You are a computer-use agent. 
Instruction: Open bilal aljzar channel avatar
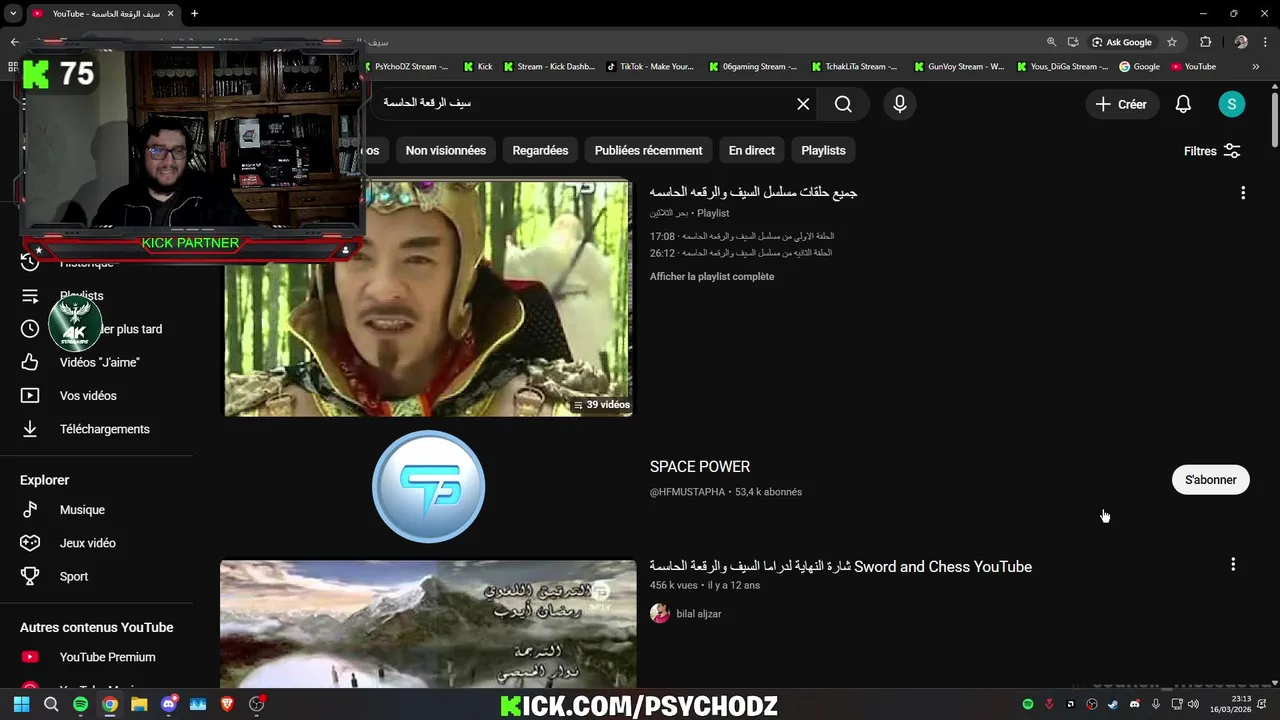pos(660,614)
